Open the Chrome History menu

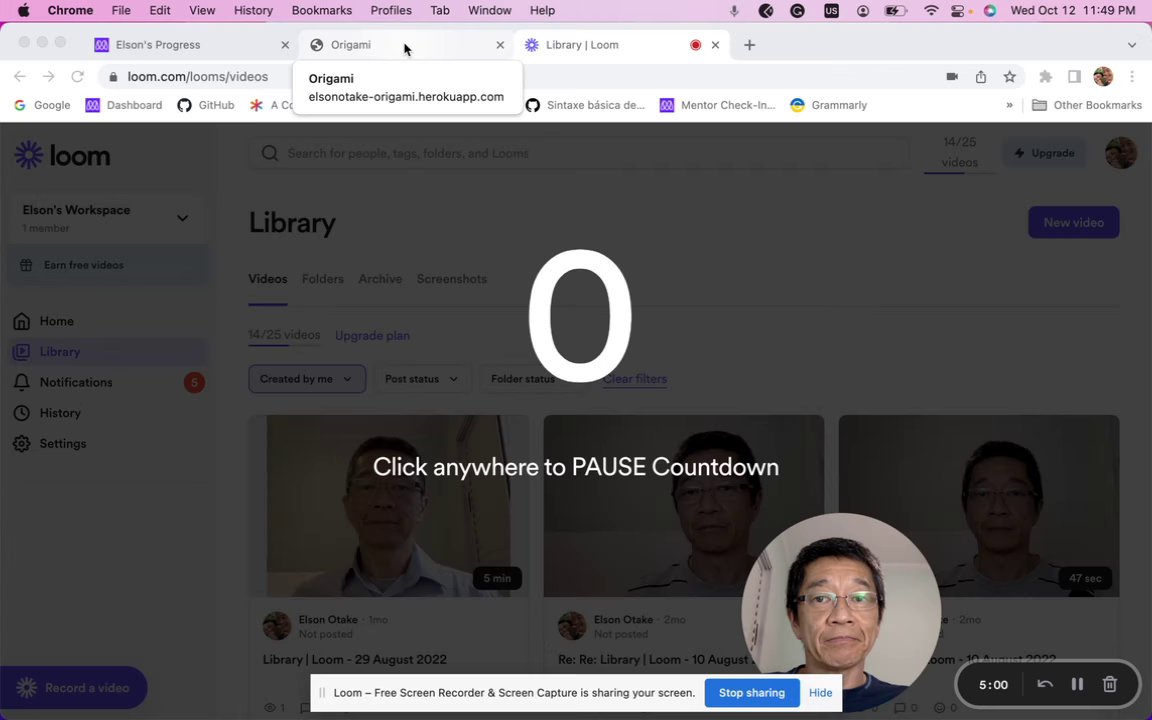tap(253, 10)
